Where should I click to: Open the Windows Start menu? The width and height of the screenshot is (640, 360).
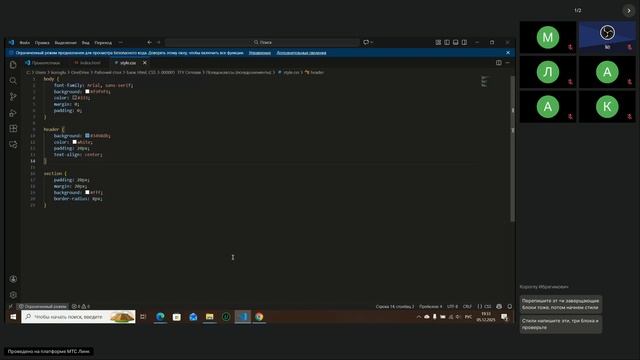coord(13,317)
